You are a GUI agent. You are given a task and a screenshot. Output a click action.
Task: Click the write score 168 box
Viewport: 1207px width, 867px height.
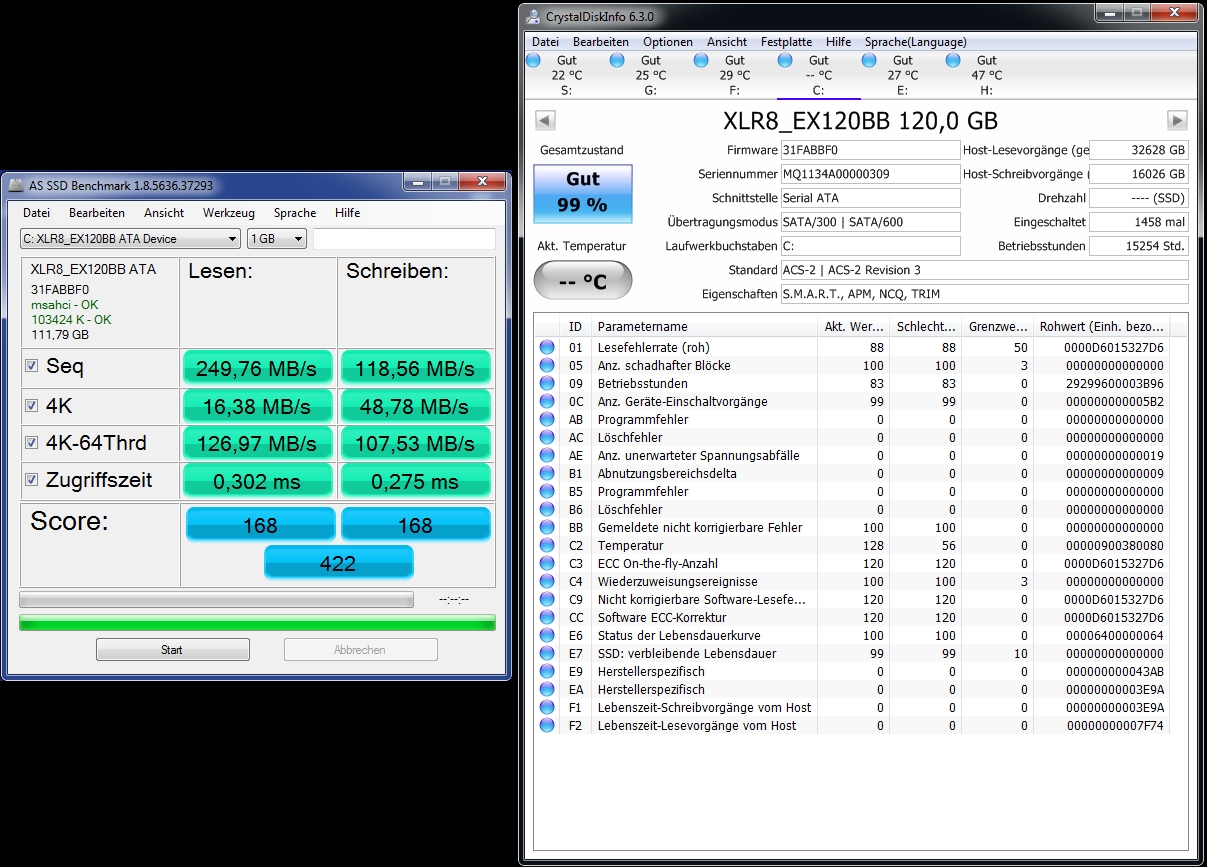click(416, 525)
